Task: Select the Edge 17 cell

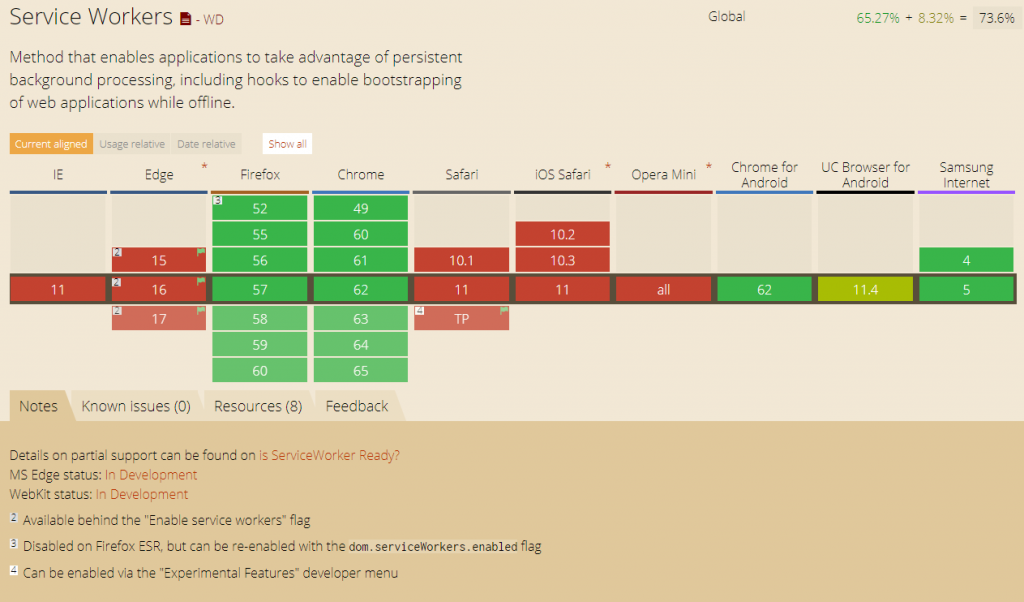Action: [x=159, y=319]
